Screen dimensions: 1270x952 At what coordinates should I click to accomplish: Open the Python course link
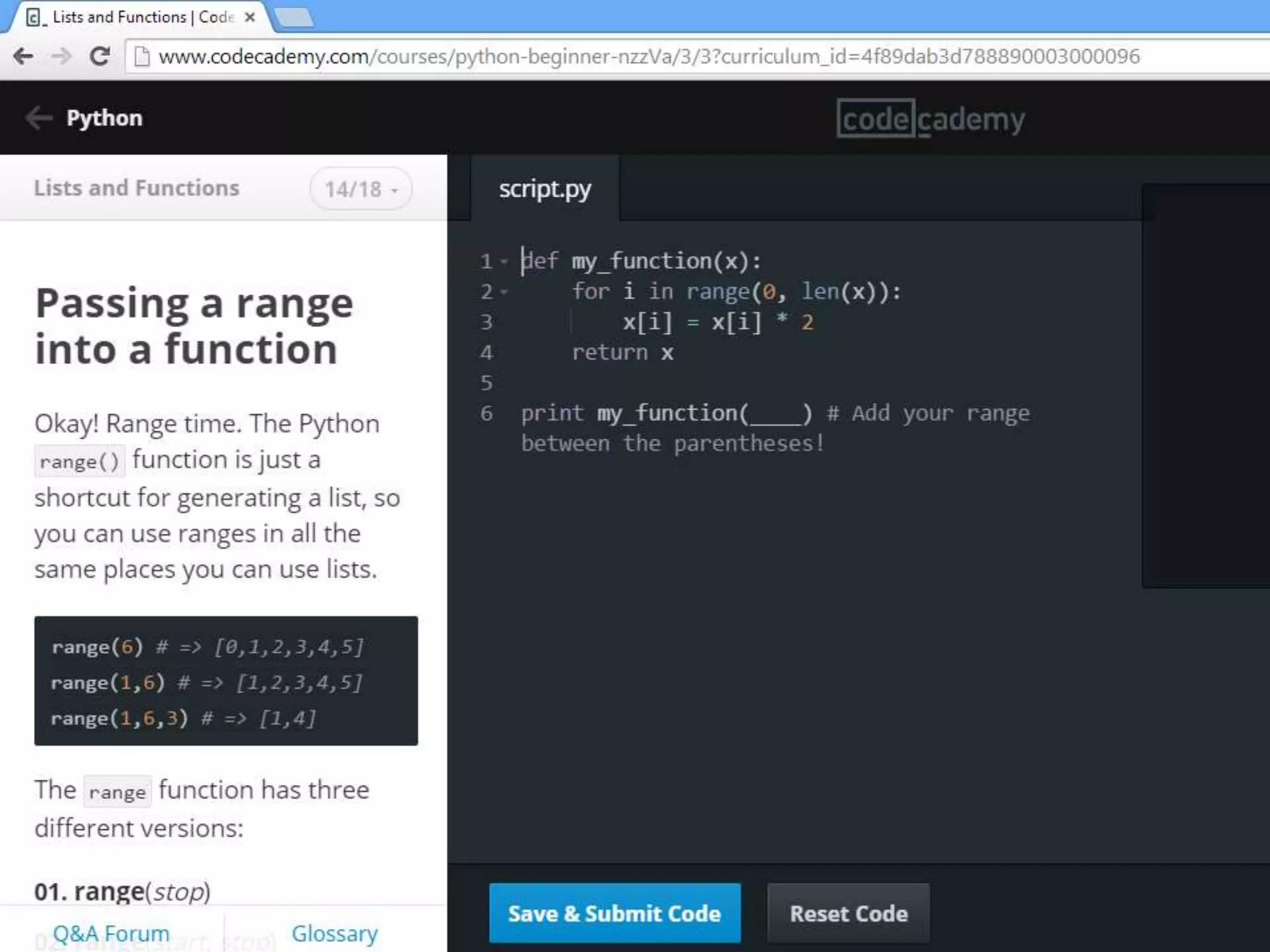[x=104, y=118]
